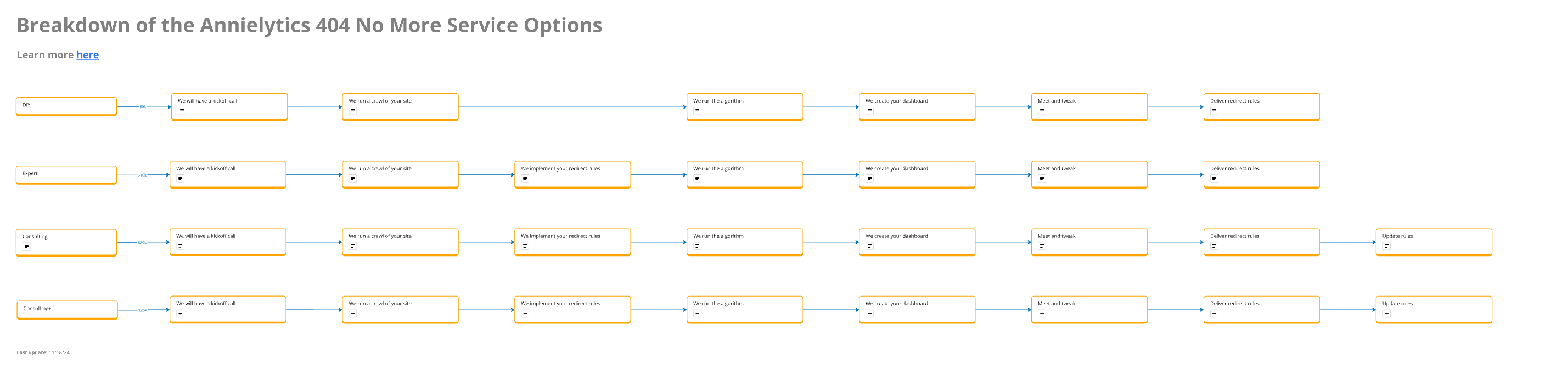Select the Expert service option box
Image resolution: width=1568 pixels, height=370 pixels.
pos(66,174)
